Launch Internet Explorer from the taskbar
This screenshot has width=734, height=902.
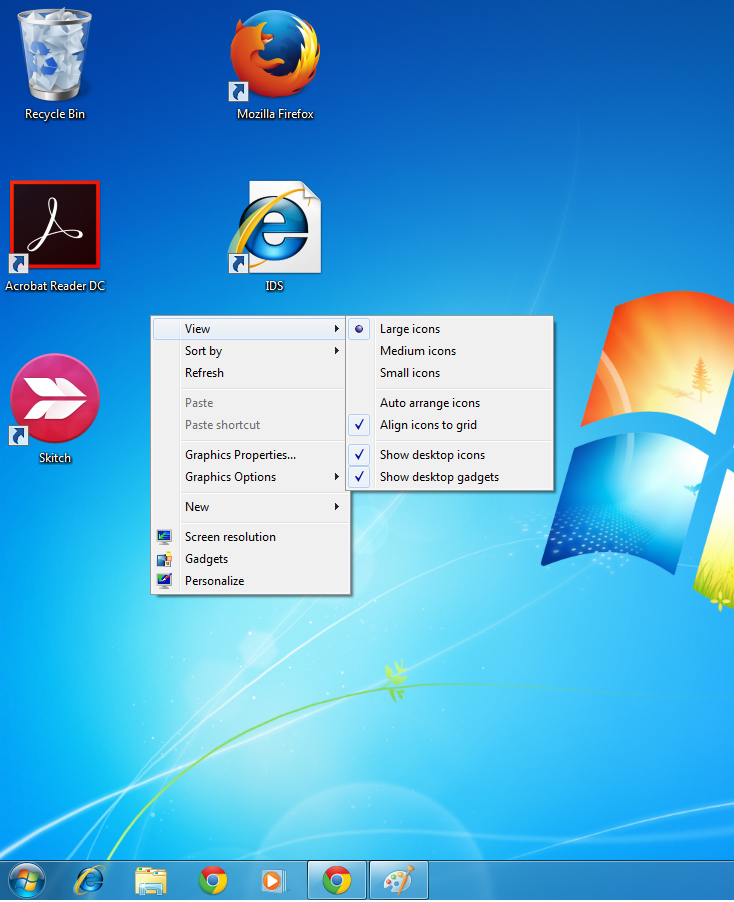pos(90,881)
